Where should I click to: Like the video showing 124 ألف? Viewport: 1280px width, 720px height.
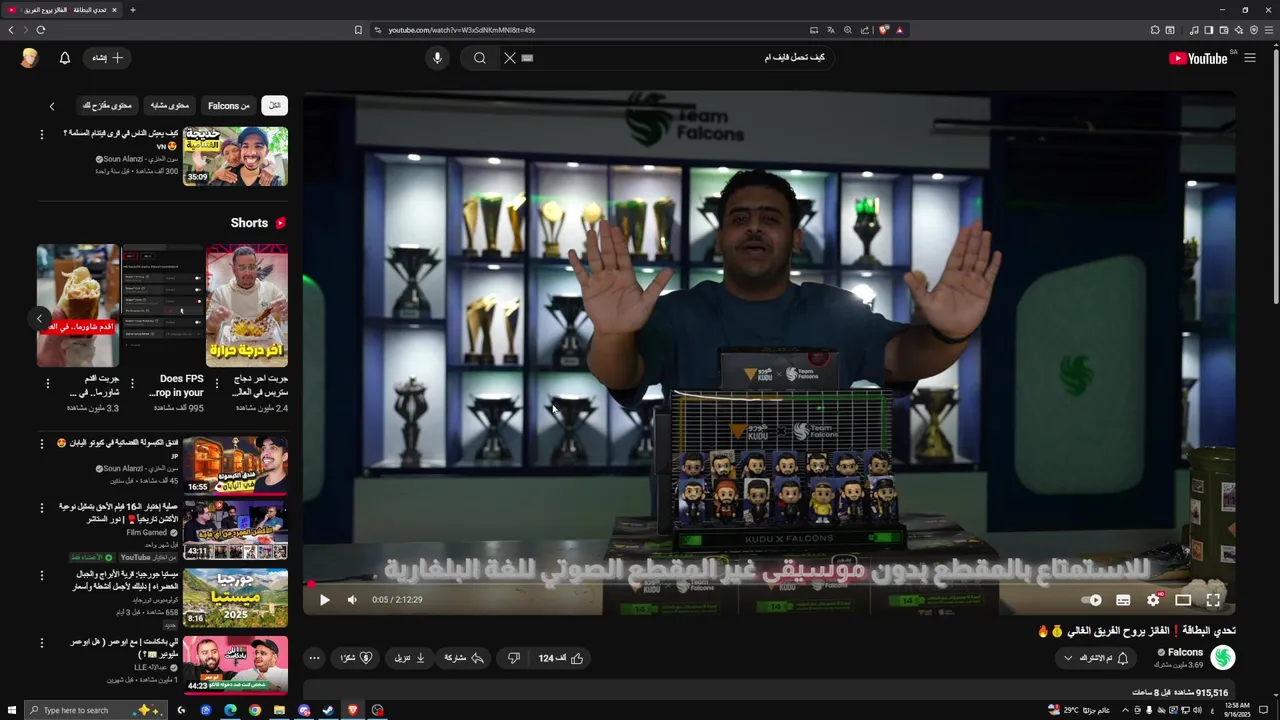[561, 658]
